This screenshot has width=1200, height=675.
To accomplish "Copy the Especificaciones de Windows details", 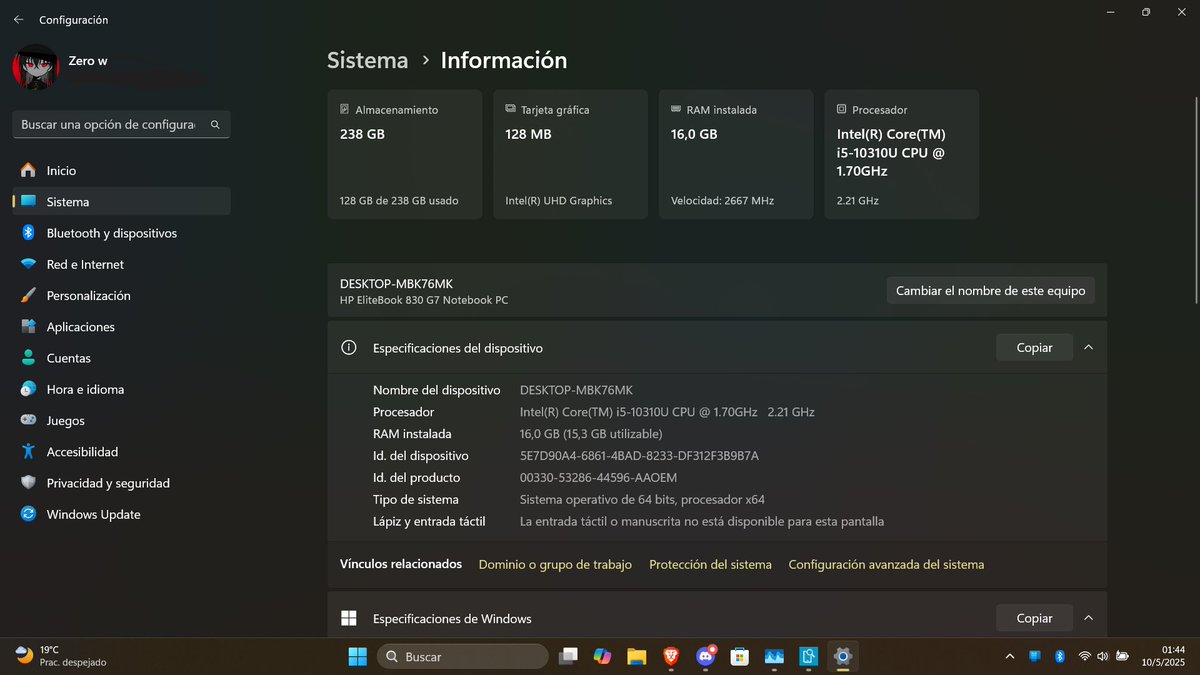I will [1034, 618].
